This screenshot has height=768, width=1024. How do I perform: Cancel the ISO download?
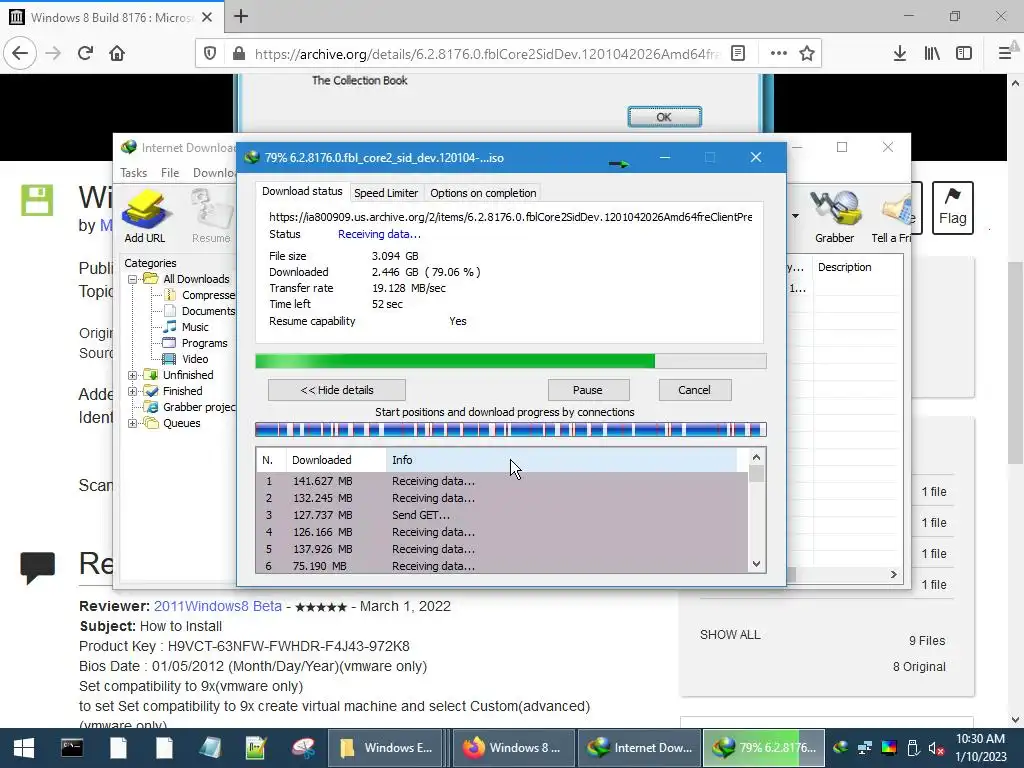(x=694, y=390)
